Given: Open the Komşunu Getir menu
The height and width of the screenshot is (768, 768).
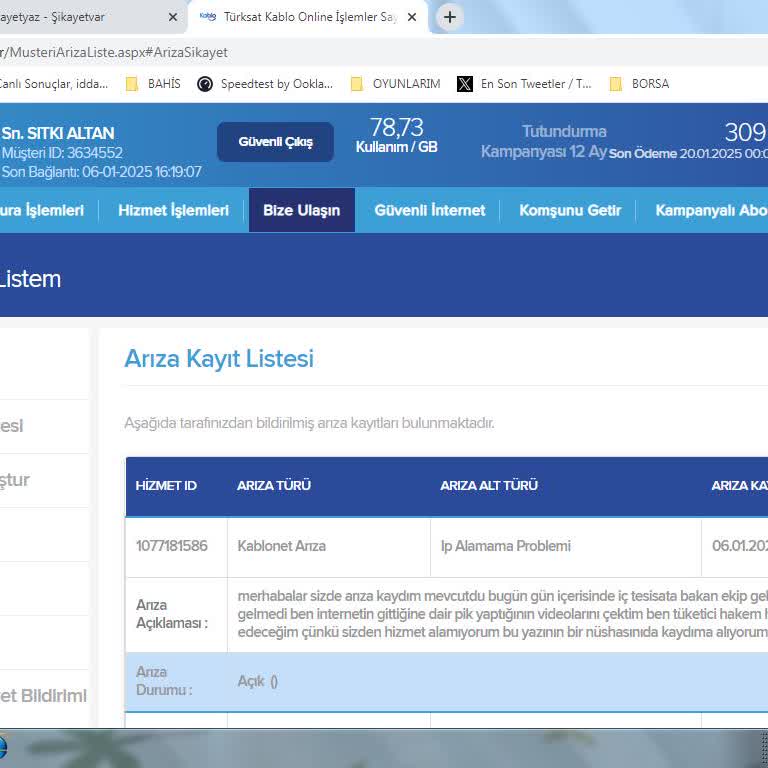Looking at the screenshot, I should (x=570, y=210).
